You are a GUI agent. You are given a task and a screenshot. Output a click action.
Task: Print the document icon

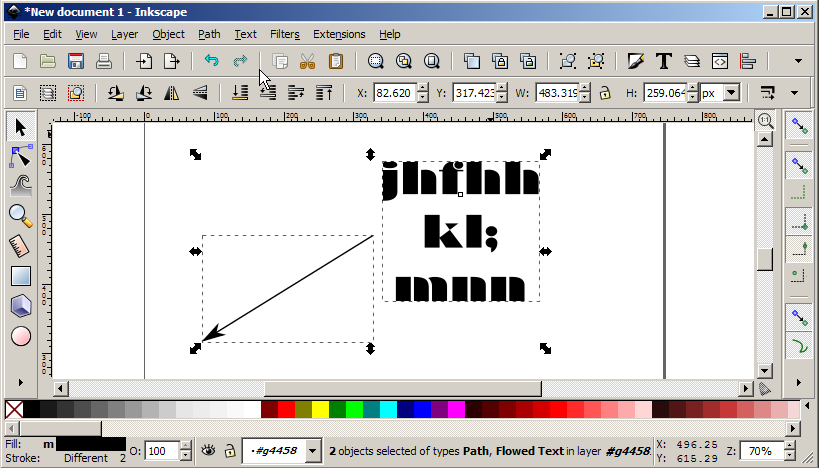[104, 61]
